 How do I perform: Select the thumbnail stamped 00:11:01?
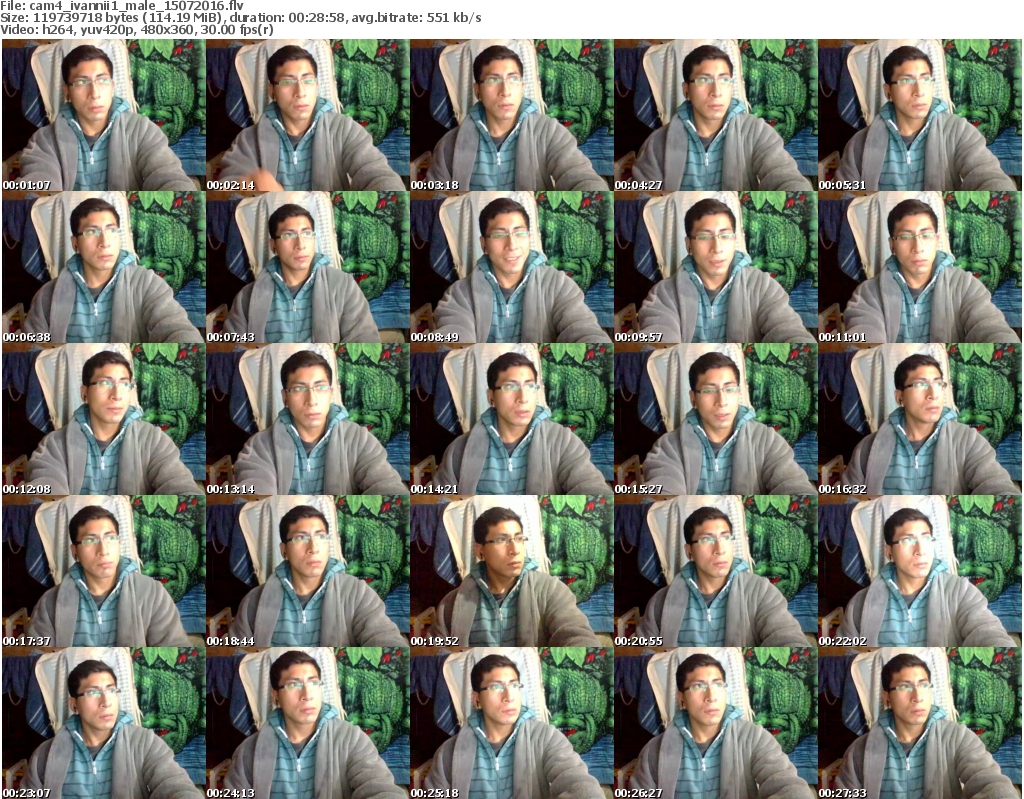[x=920, y=267]
